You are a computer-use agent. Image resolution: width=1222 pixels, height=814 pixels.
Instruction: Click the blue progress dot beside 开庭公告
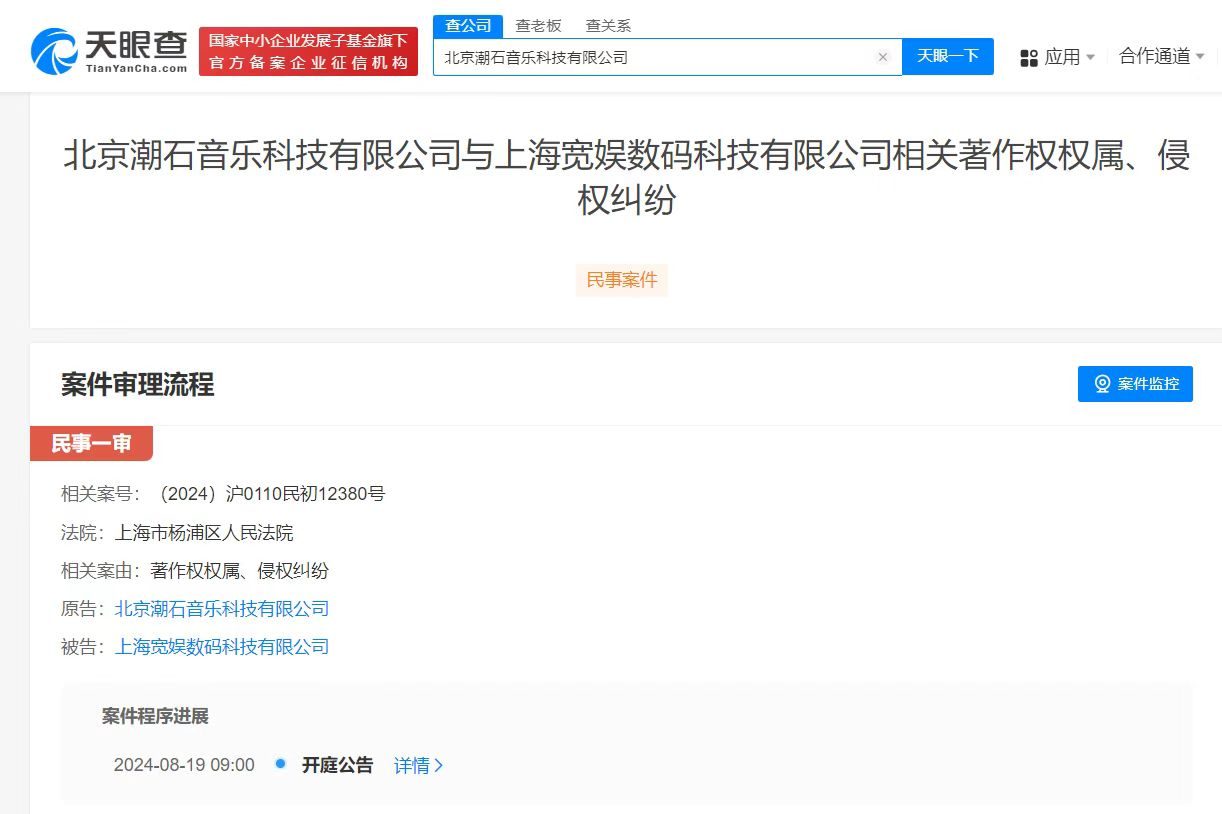(280, 765)
